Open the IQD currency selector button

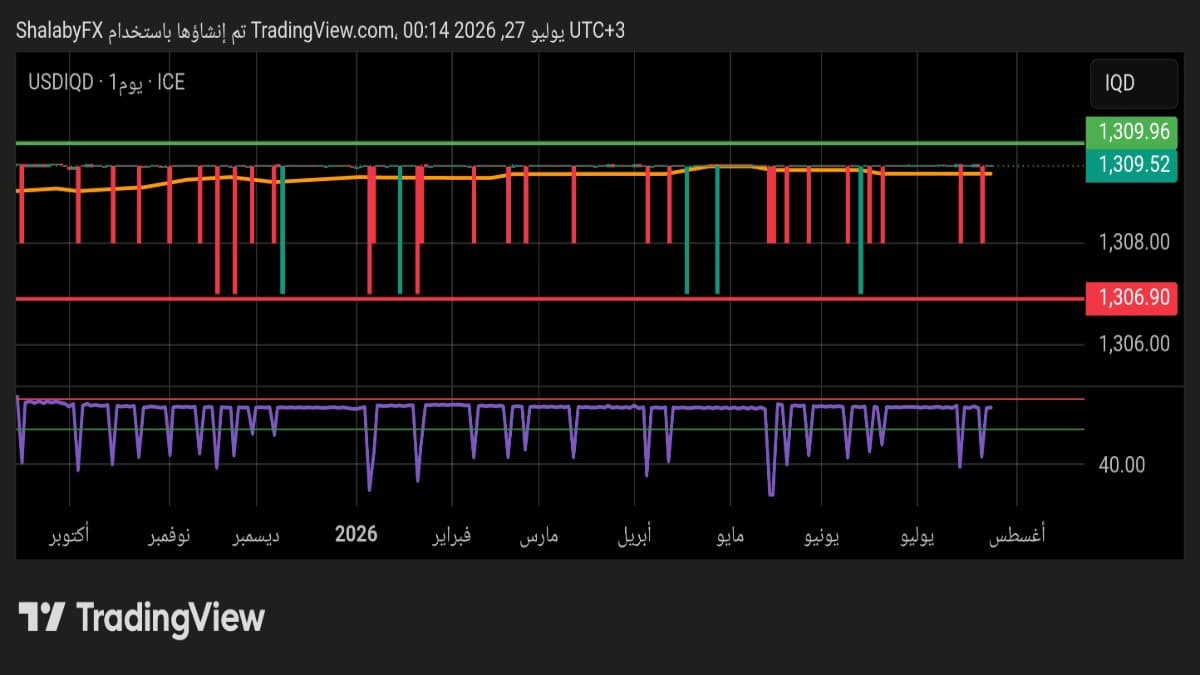click(x=1133, y=84)
